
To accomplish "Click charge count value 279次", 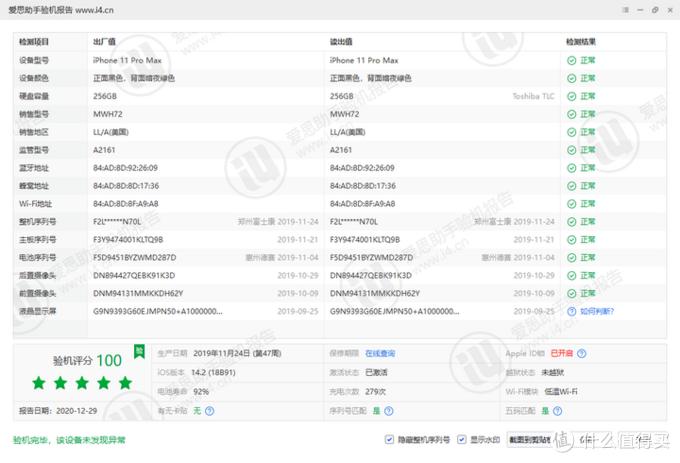I will pyautogui.click(x=376, y=391).
